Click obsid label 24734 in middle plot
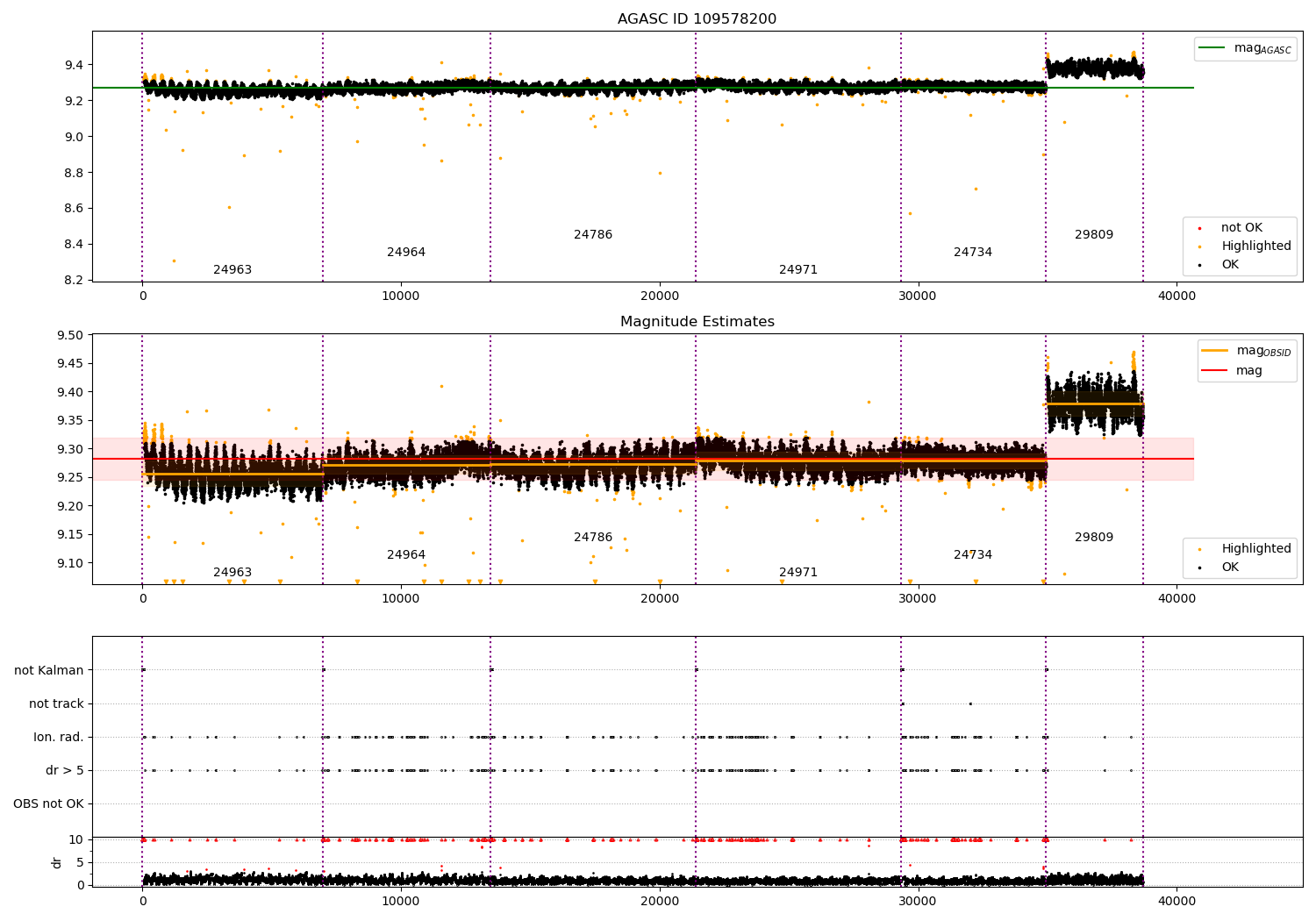This screenshot has width=1316, height=921. coord(973,555)
